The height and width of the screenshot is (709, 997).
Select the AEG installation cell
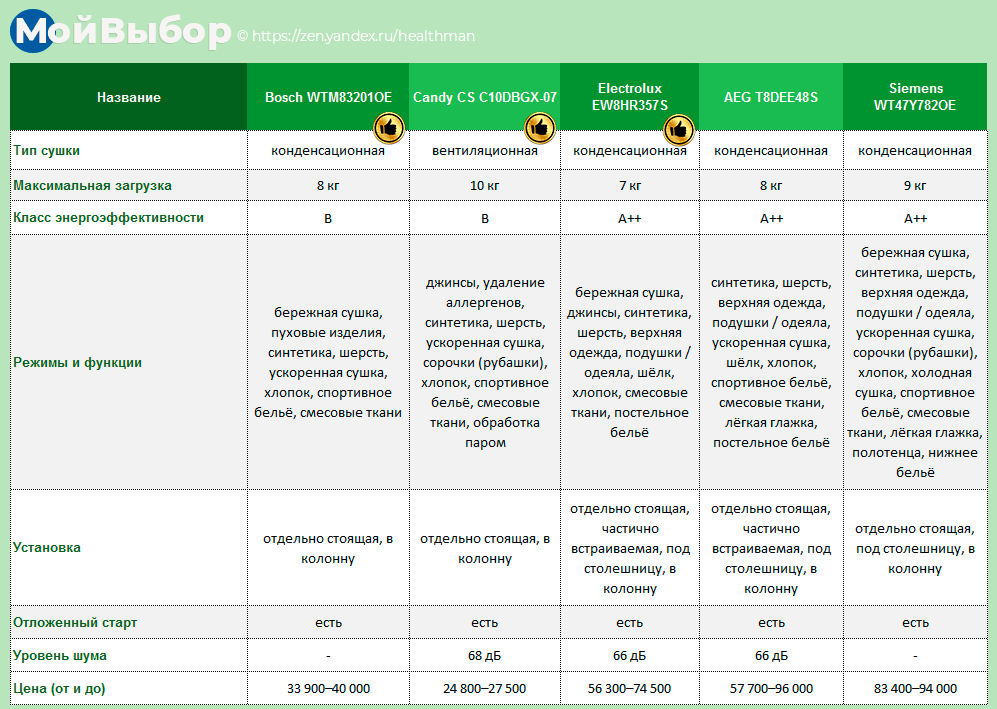771,548
